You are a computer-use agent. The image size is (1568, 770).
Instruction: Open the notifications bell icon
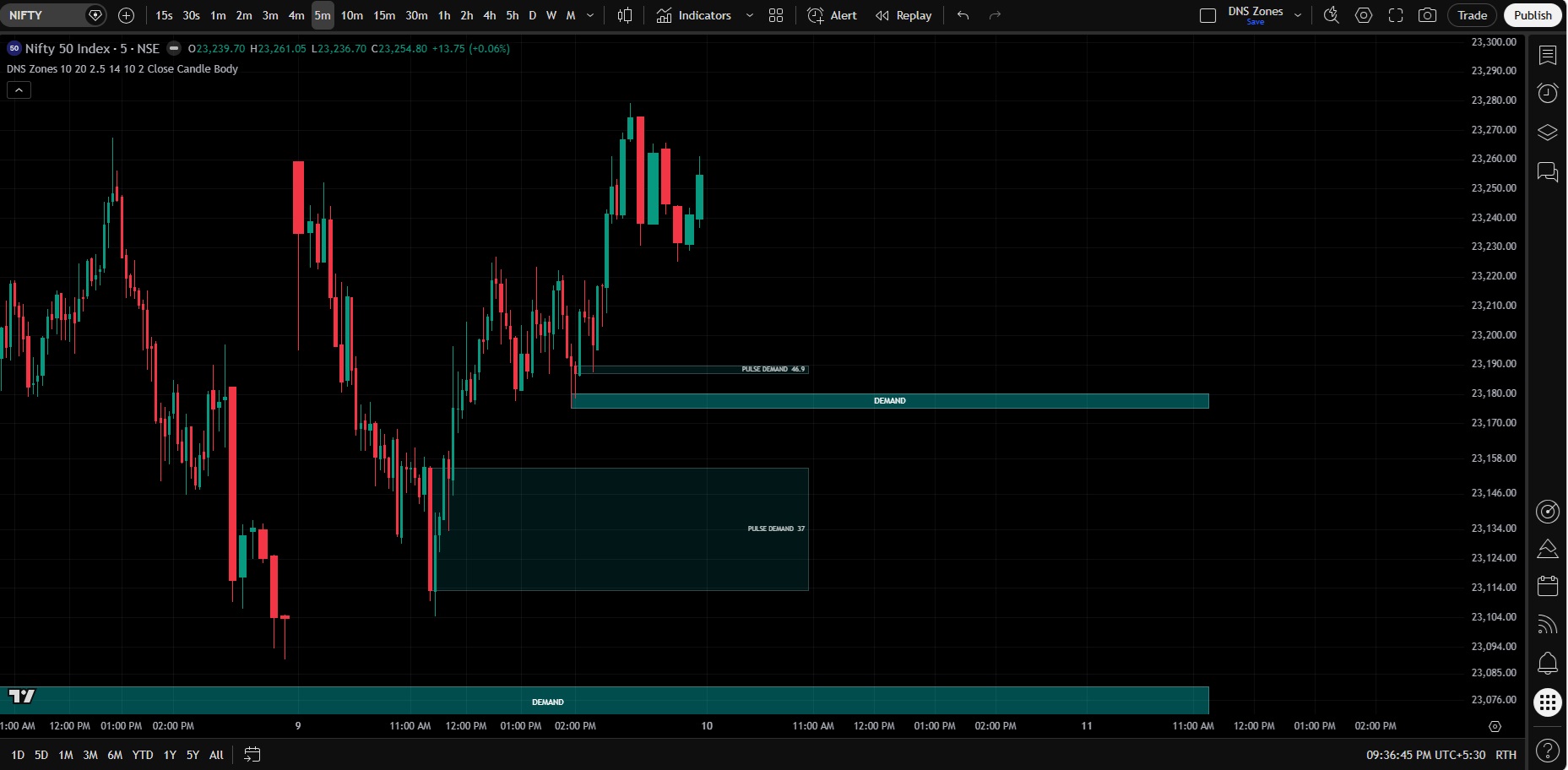(1548, 664)
